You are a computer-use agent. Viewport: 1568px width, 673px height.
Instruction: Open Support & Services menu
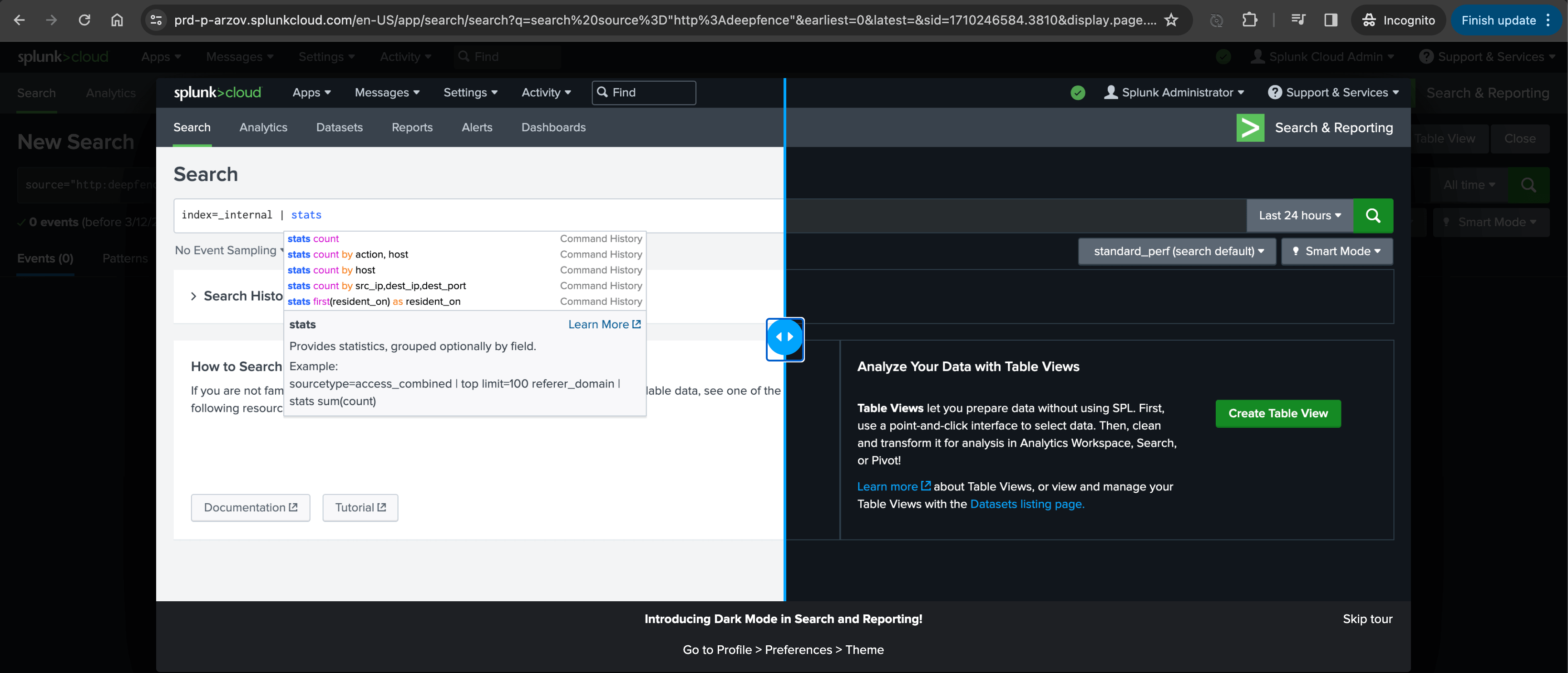pos(1333,93)
